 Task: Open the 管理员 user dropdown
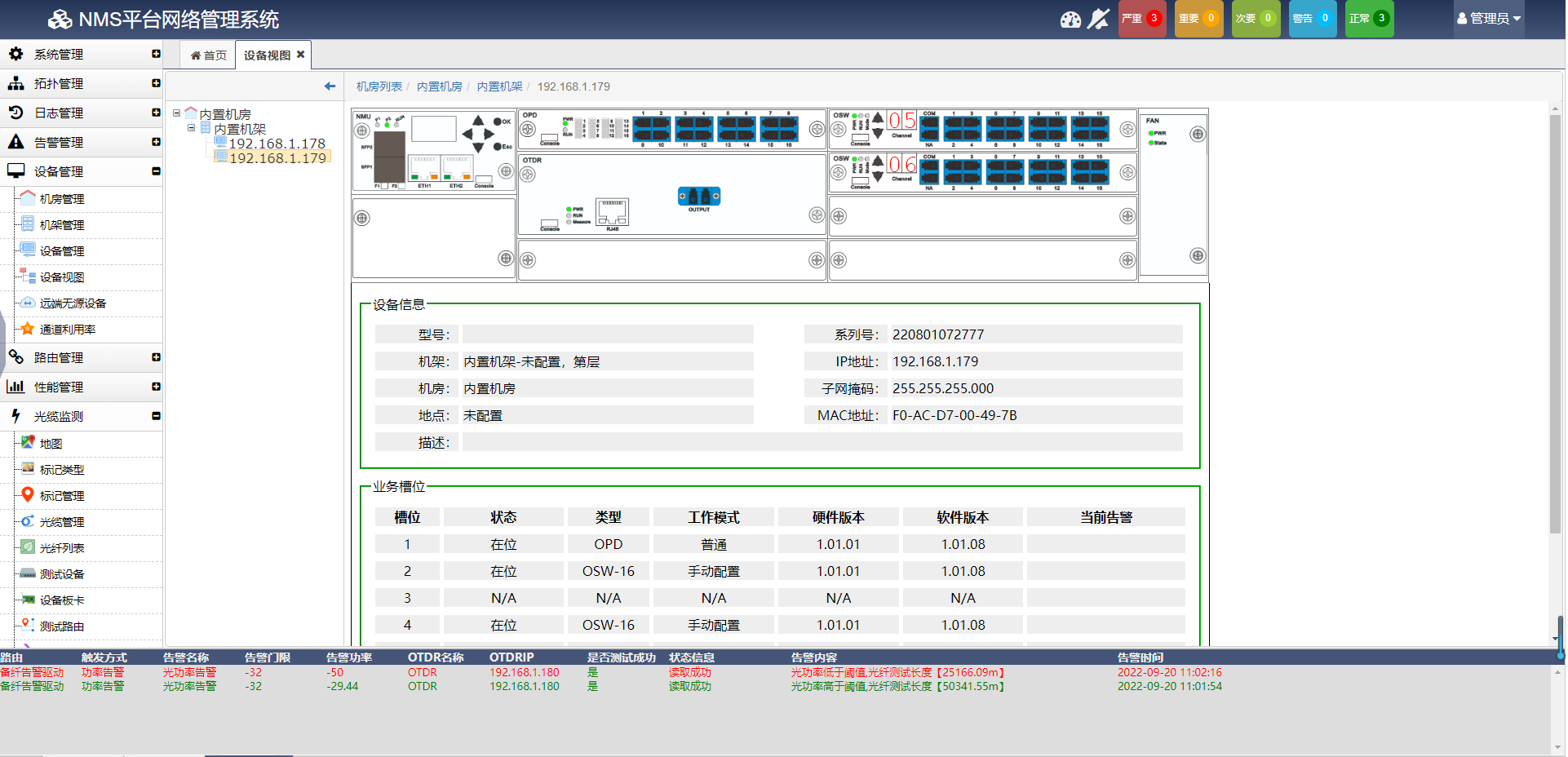pos(1488,19)
